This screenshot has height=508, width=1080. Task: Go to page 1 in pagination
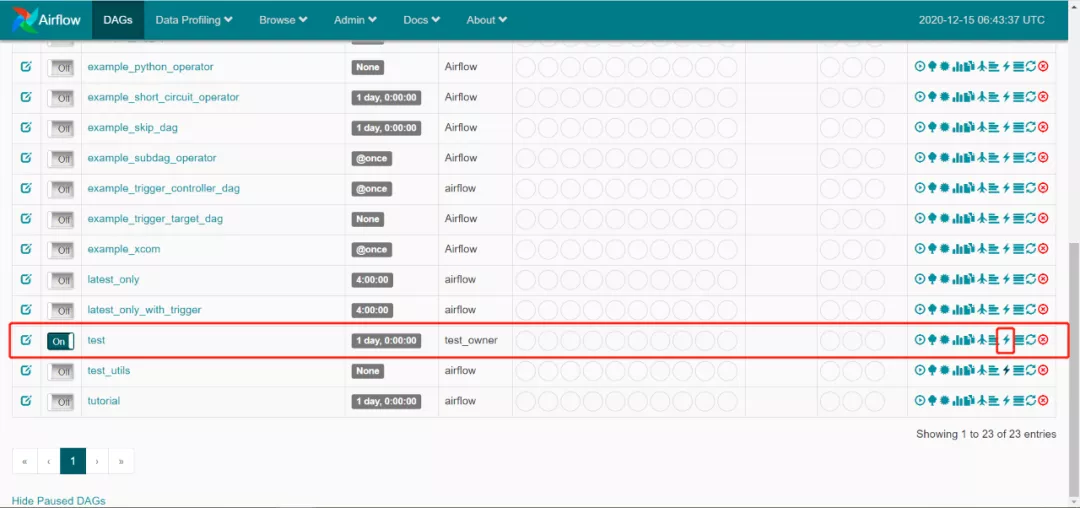73,461
